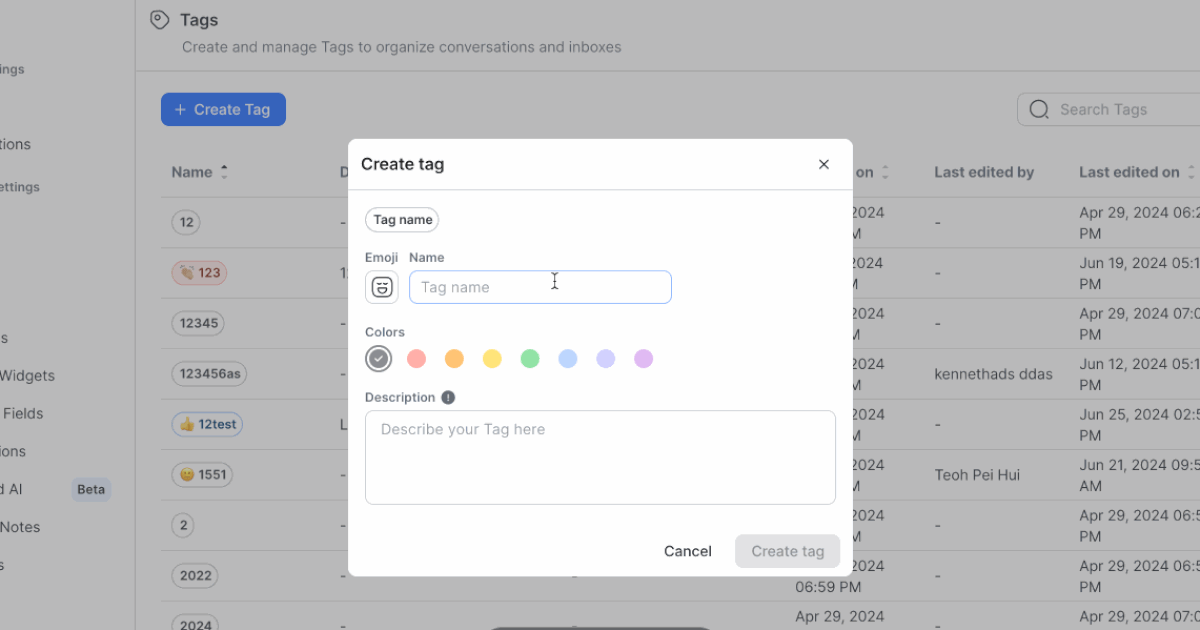The width and height of the screenshot is (1200, 630).
Task: Select the green tag color
Action: click(530, 358)
